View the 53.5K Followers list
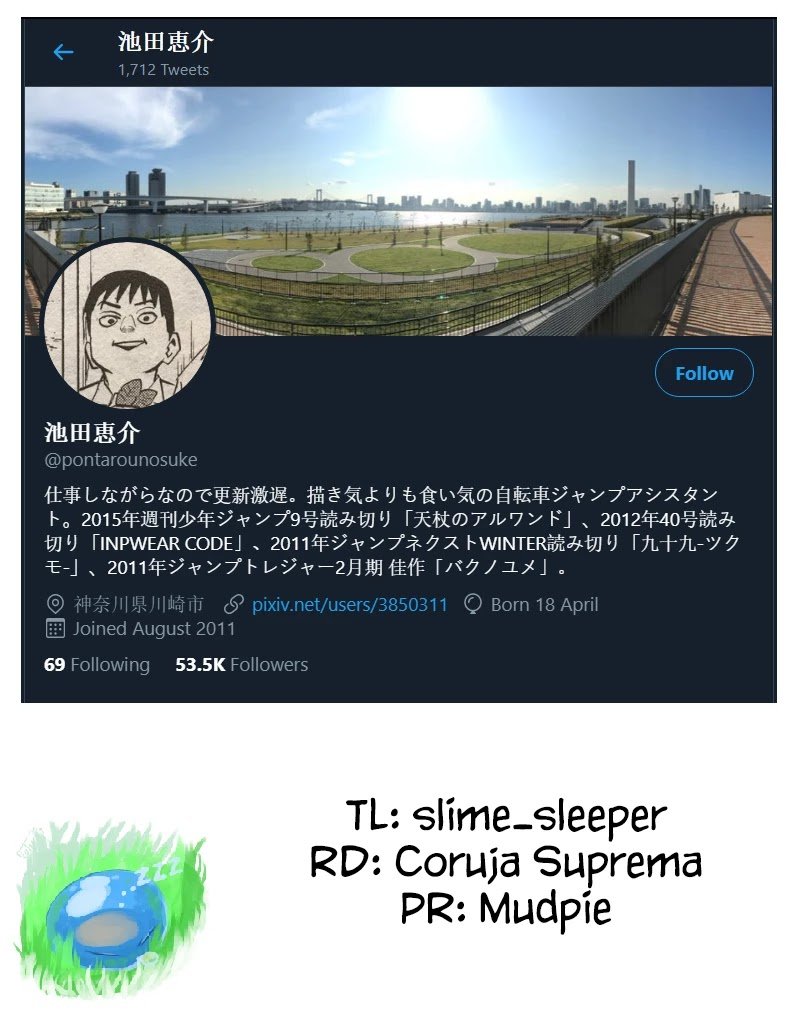The image size is (800, 1010). click(242, 664)
